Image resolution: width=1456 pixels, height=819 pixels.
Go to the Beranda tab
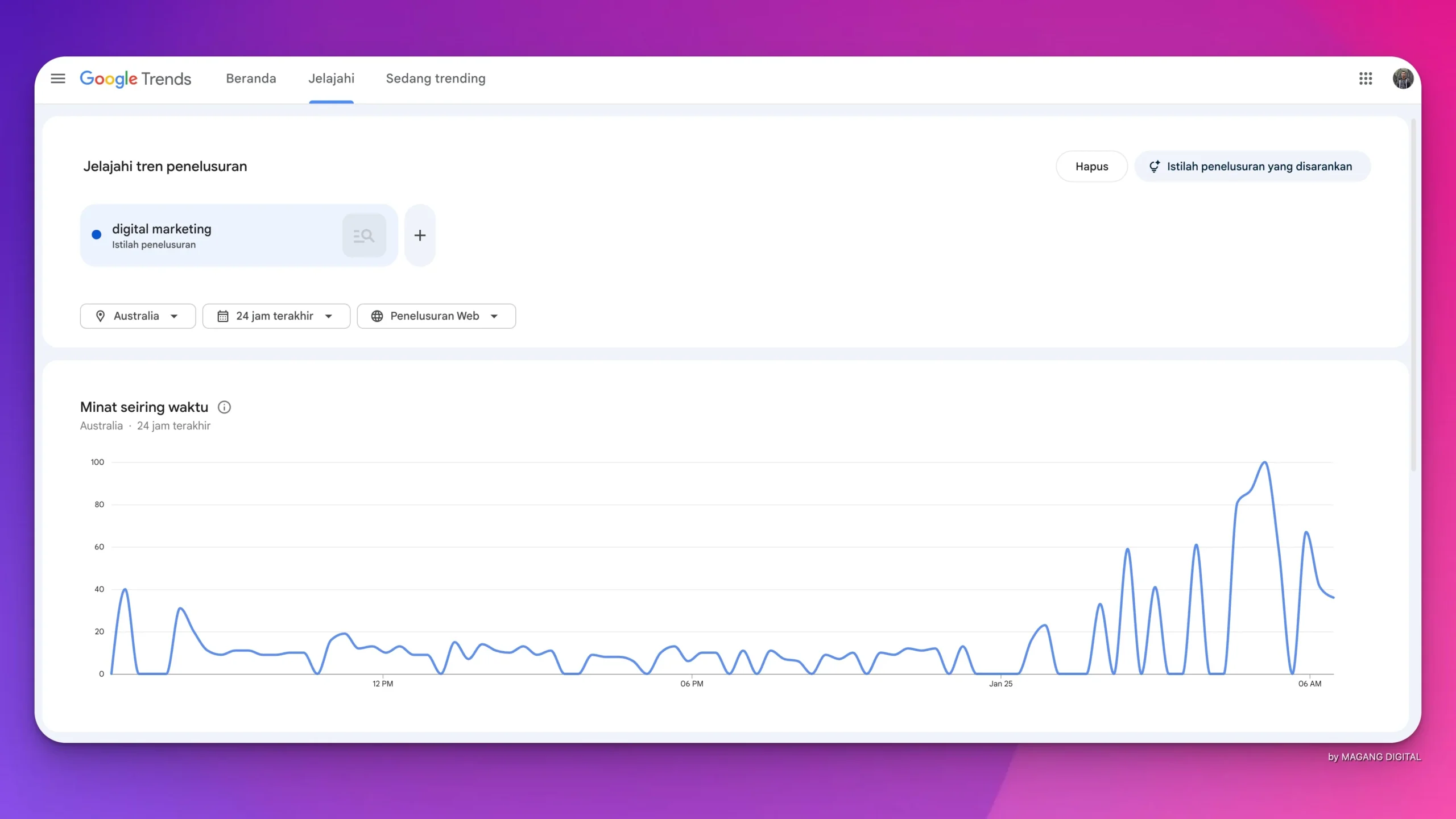(x=251, y=78)
